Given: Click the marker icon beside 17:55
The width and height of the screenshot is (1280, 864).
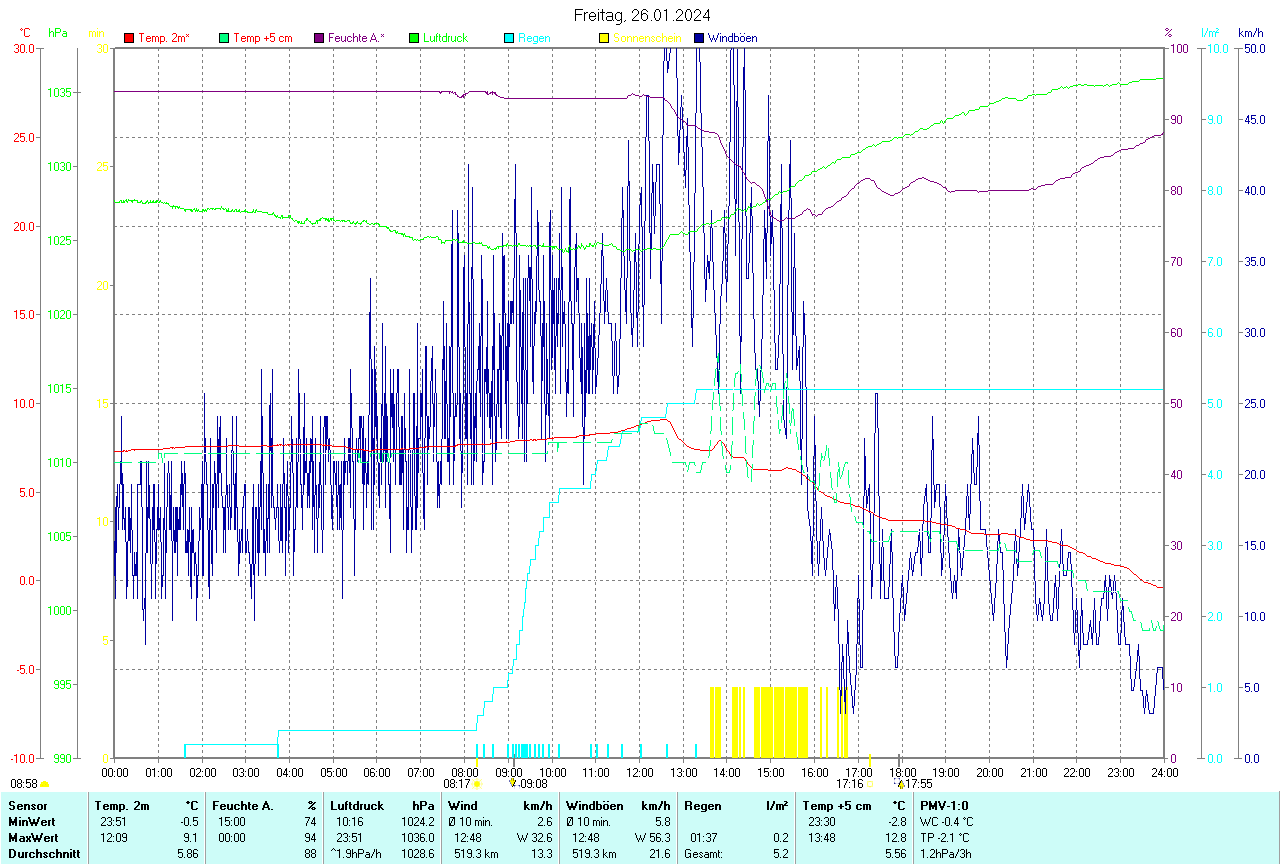Looking at the screenshot, I should (x=900, y=784).
